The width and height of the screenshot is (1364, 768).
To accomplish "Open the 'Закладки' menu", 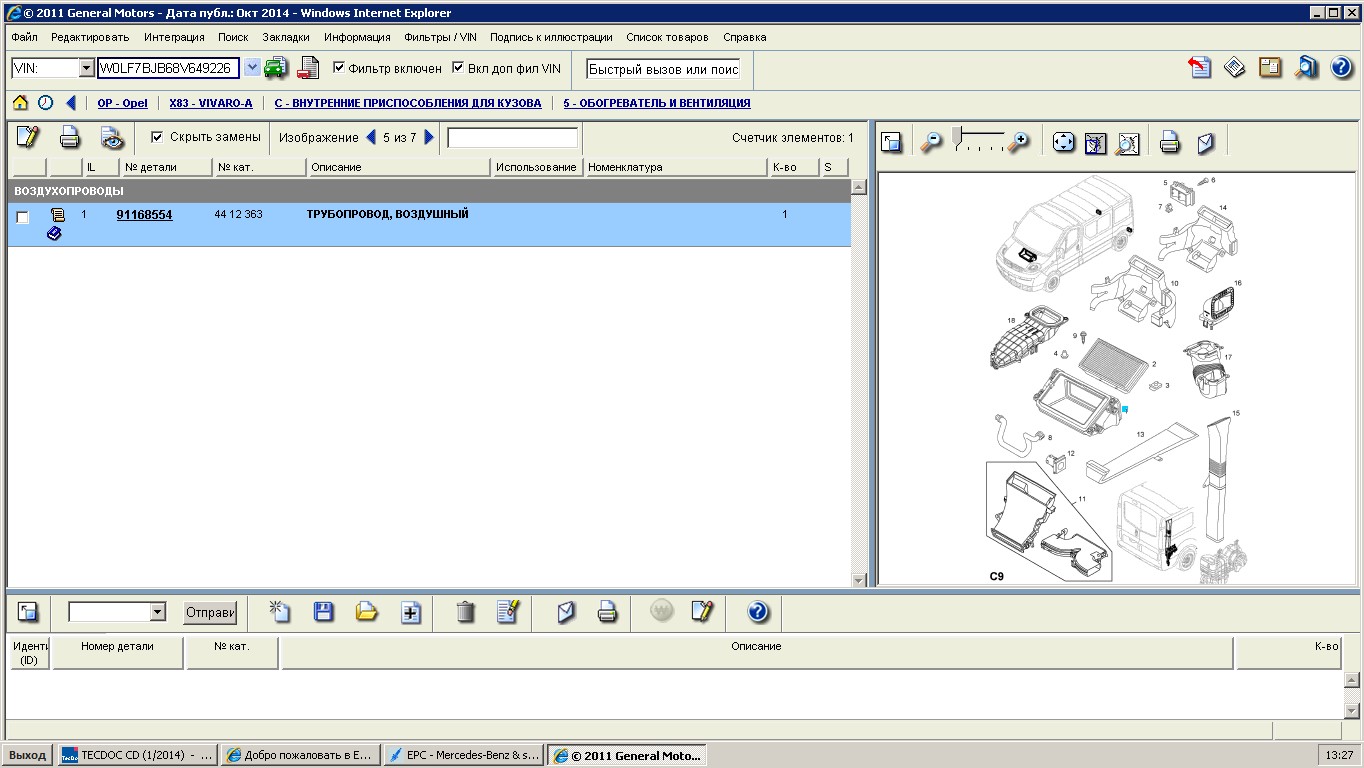I will click(286, 37).
